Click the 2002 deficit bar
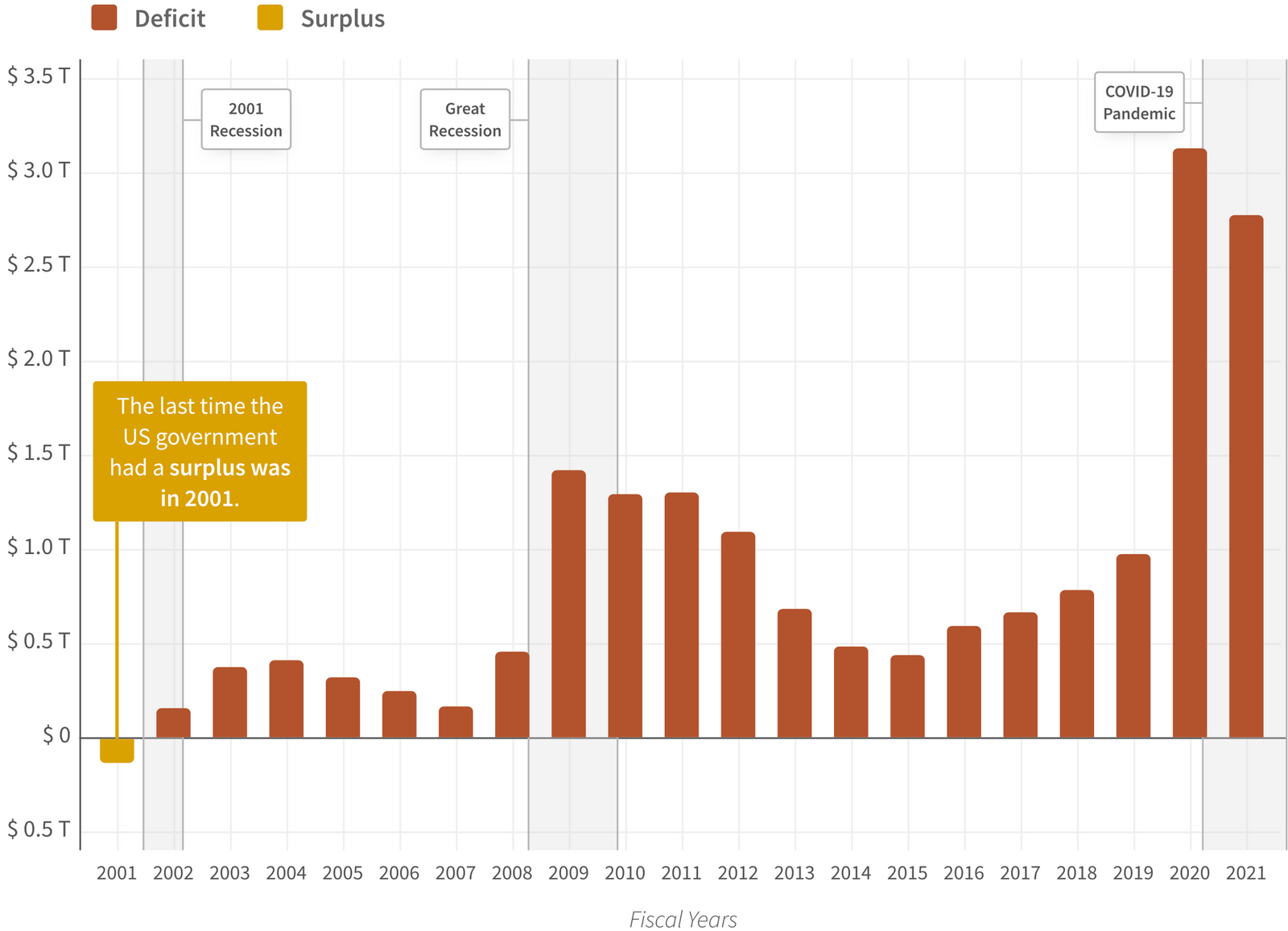The width and height of the screenshot is (1288, 931). coord(173,723)
